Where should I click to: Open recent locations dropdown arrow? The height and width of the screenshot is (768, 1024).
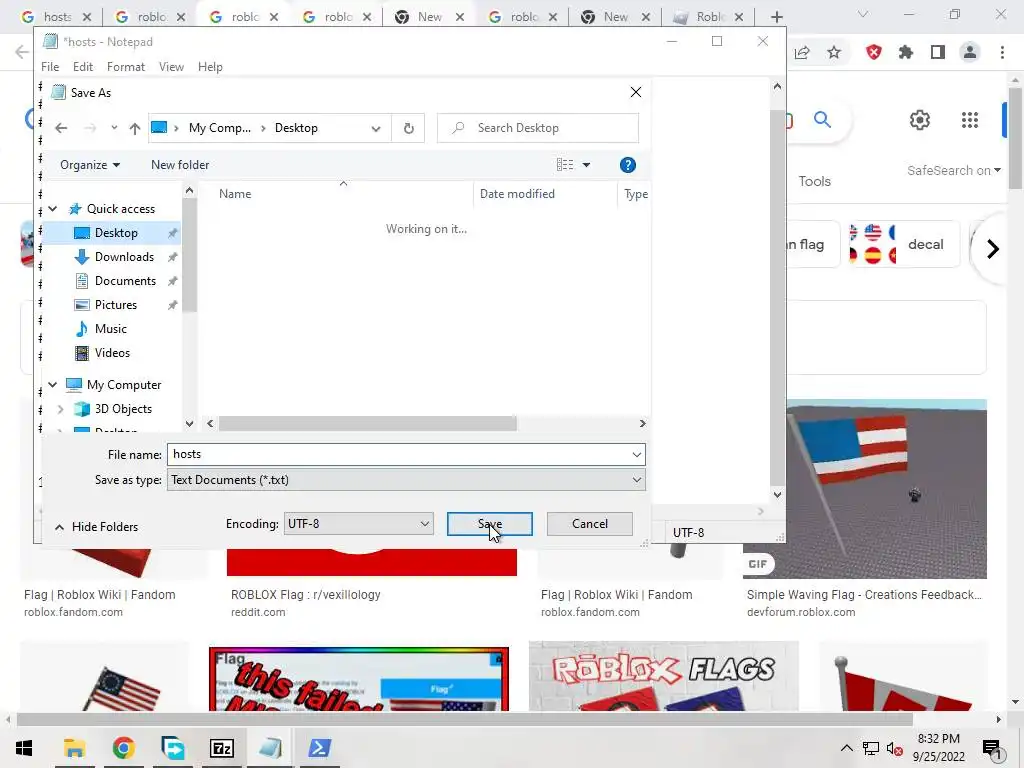[114, 128]
